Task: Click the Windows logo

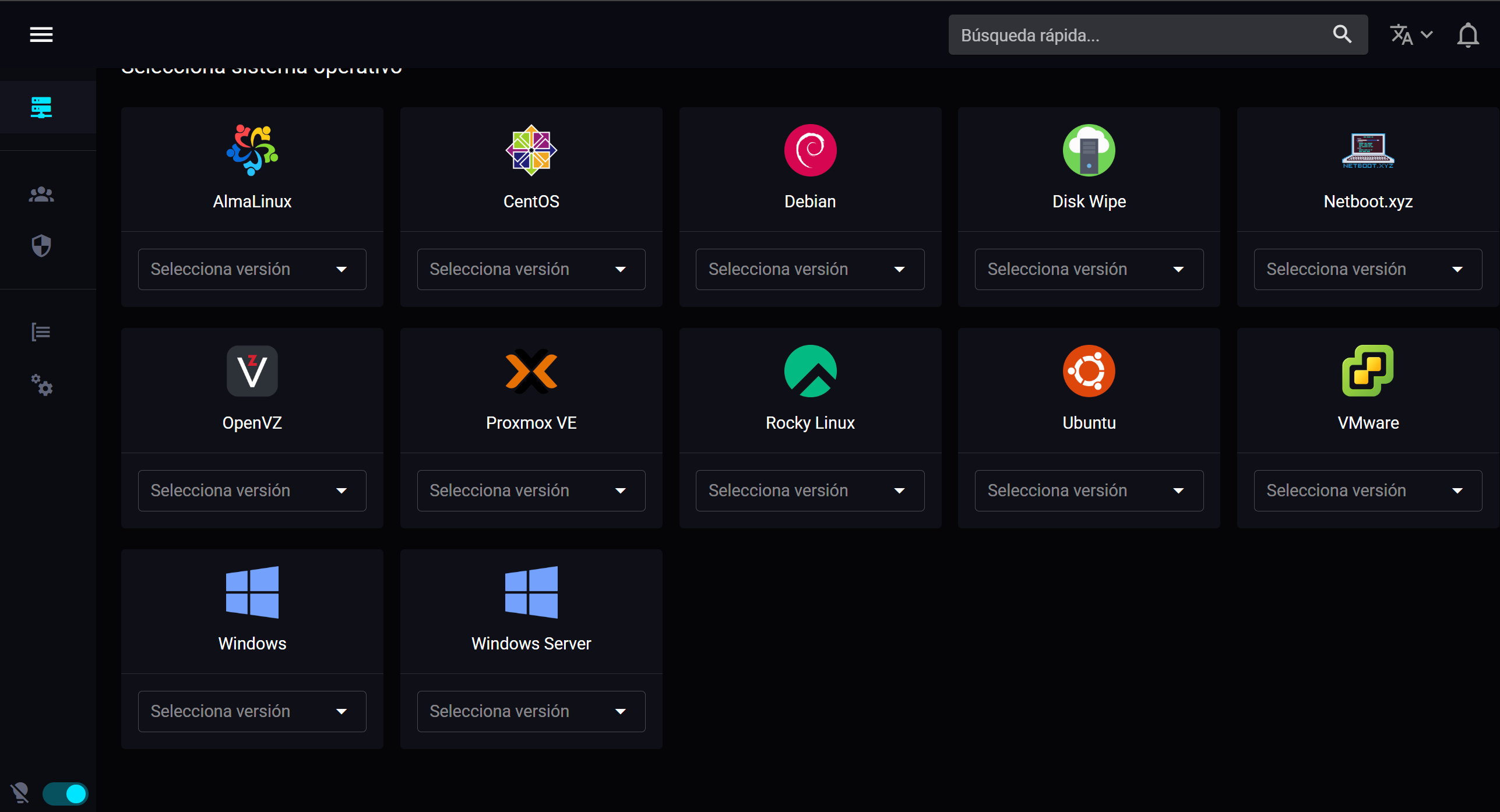Action: (x=252, y=592)
